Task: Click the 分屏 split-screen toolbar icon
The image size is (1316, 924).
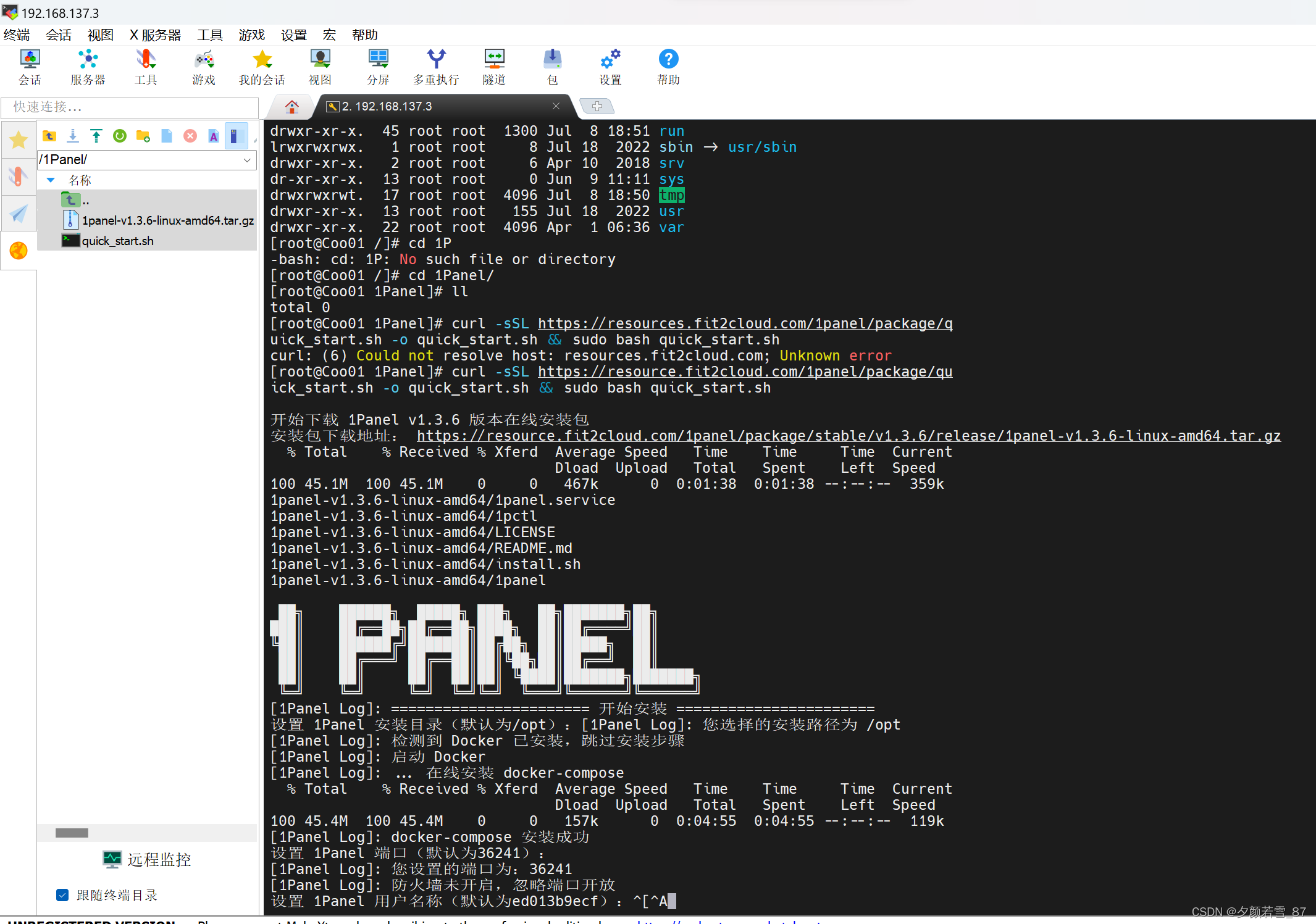Action: pyautogui.click(x=378, y=67)
